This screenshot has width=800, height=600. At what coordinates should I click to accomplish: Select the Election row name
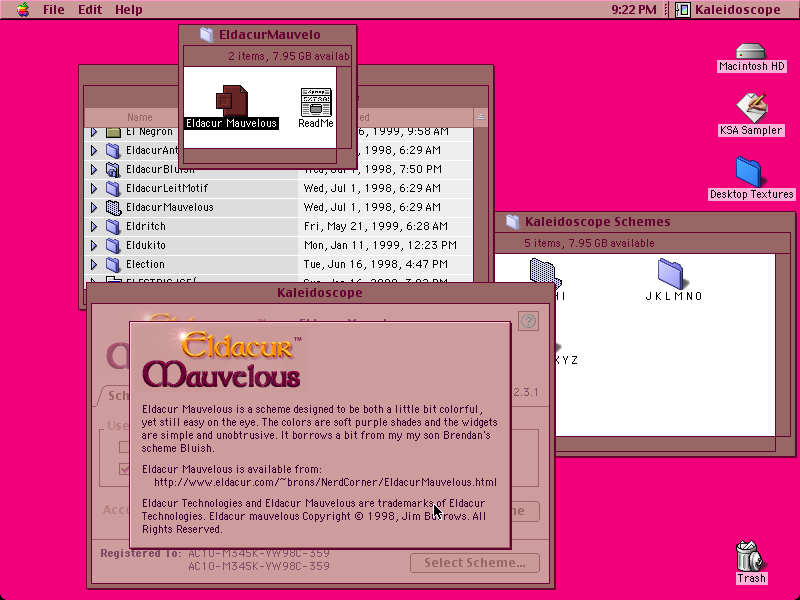[x=145, y=264]
